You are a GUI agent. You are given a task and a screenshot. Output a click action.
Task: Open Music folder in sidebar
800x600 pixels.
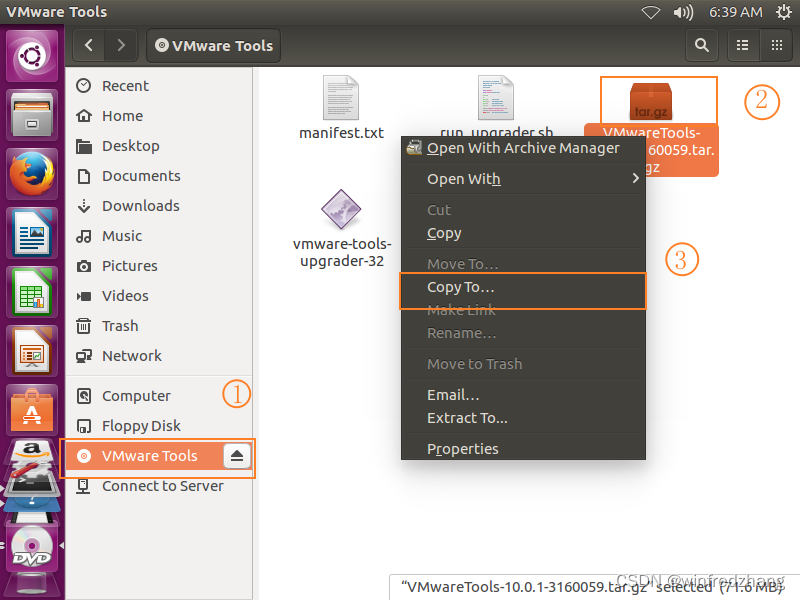[x=159, y=236]
